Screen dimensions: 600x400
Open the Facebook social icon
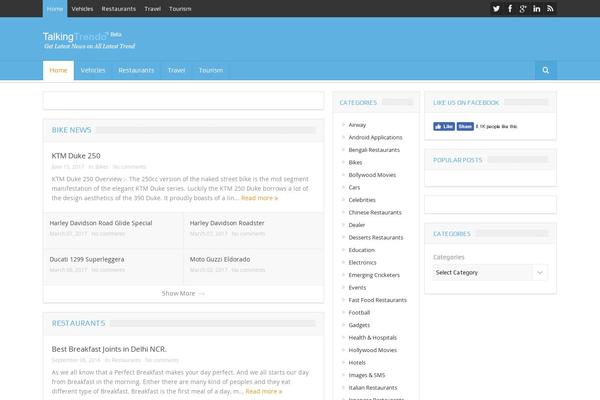pos(510,9)
